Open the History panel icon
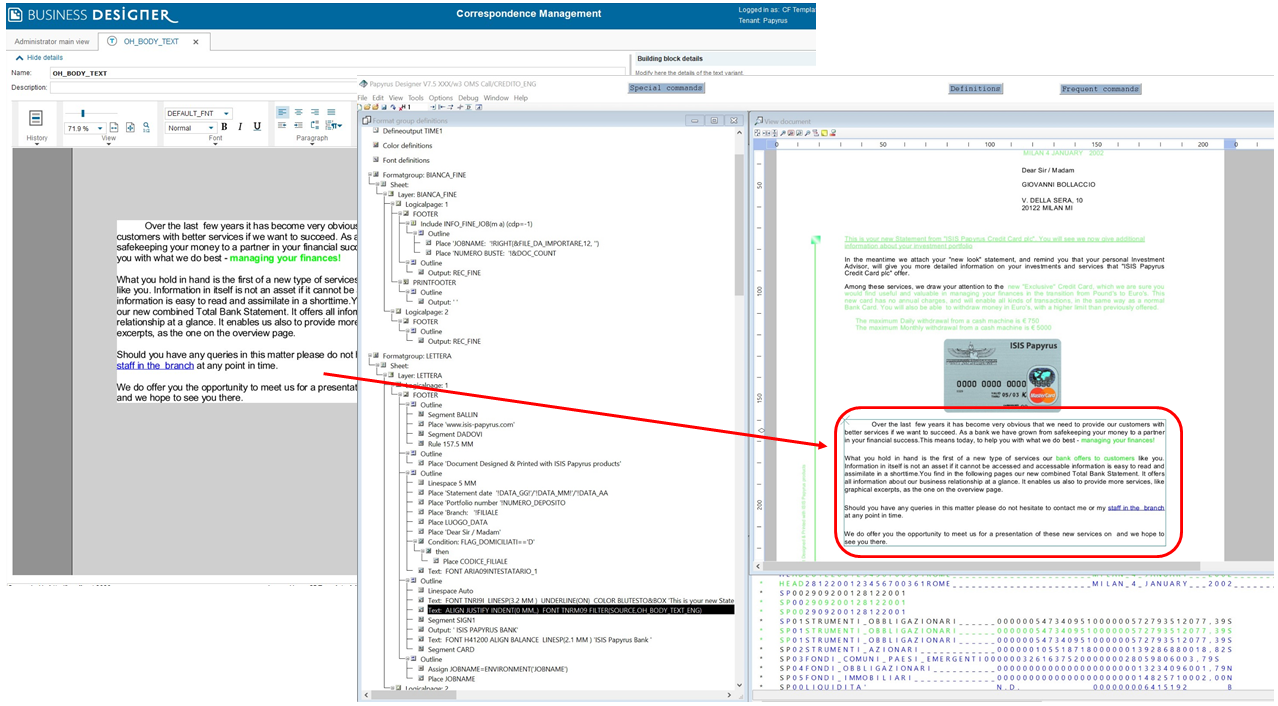The image size is (1278, 706). (x=36, y=119)
